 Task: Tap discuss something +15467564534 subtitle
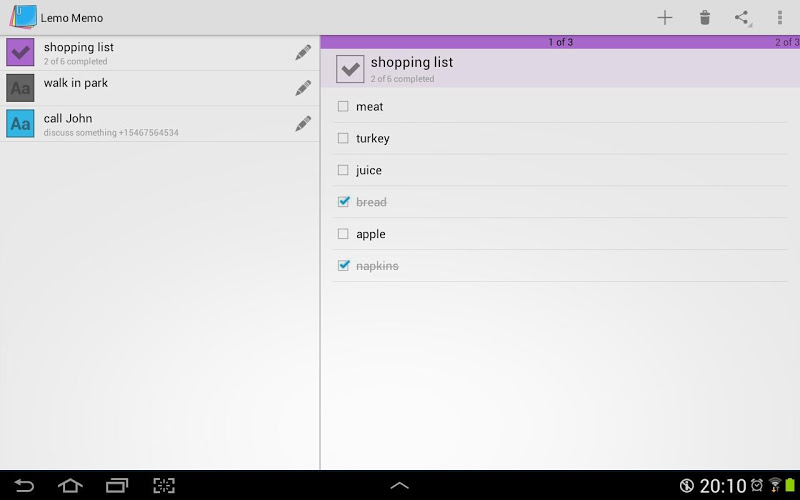pyautogui.click(x=111, y=133)
